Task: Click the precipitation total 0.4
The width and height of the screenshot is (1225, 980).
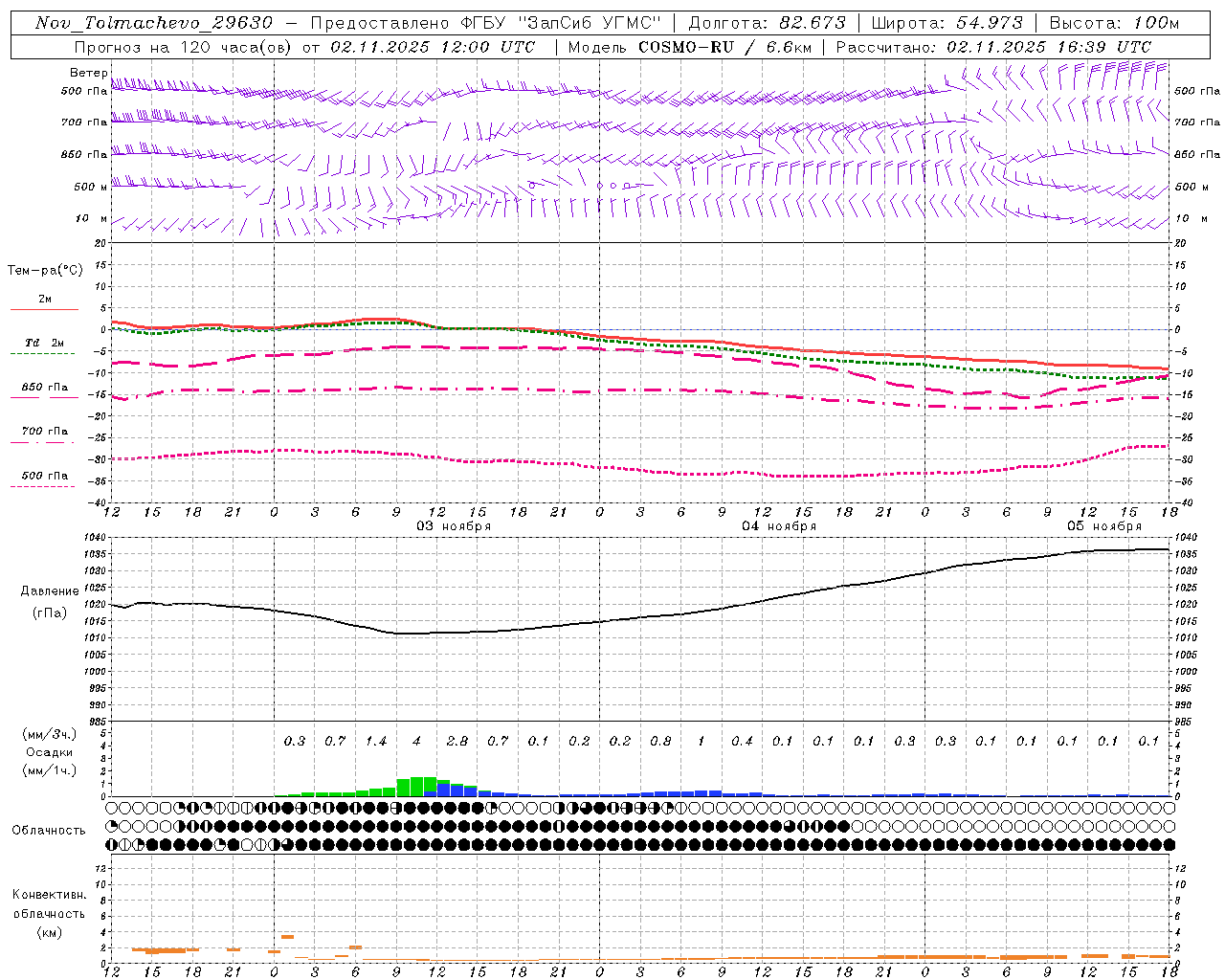Action: (742, 741)
